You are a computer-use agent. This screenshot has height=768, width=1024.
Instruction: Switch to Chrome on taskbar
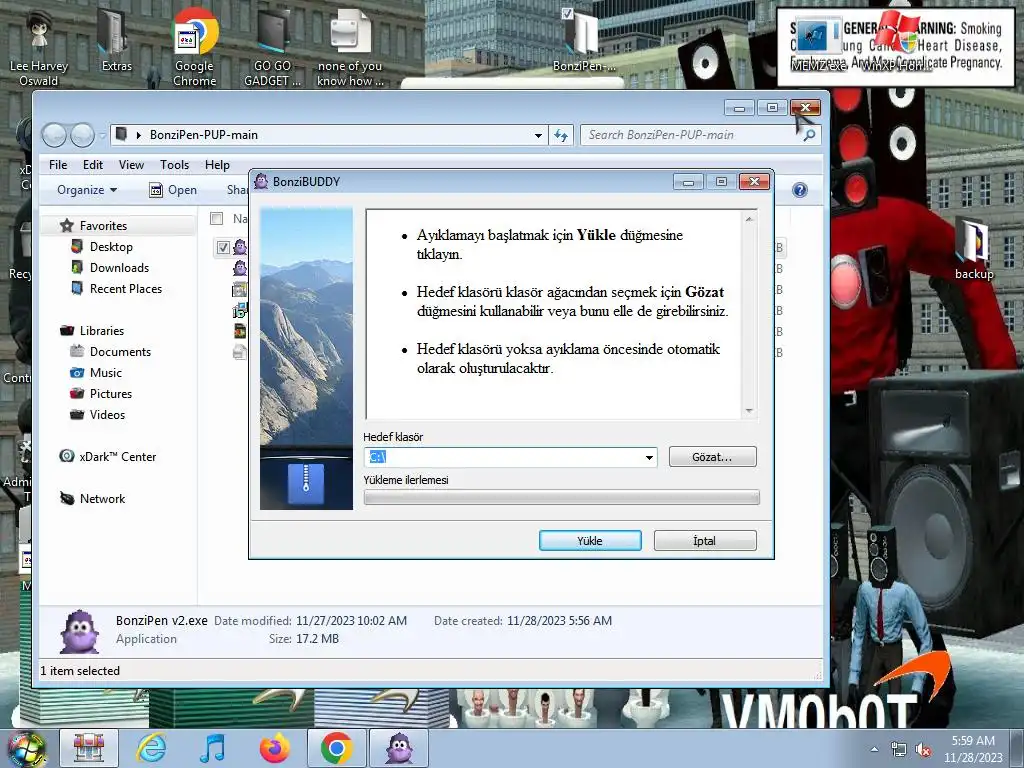tap(336, 748)
